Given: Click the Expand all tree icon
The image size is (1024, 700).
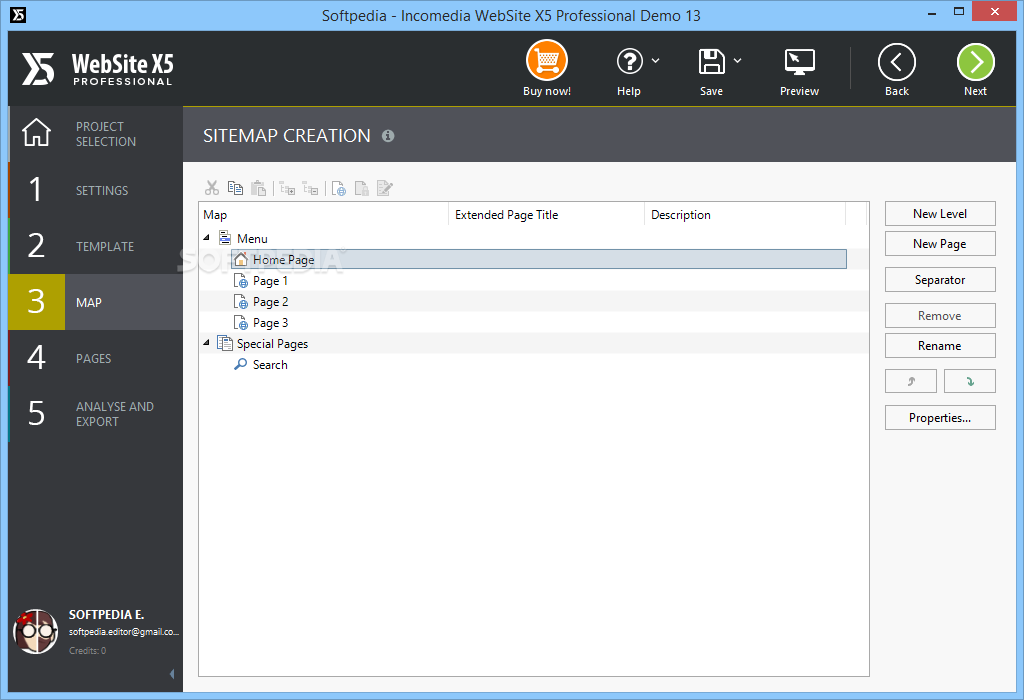Looking at the screenshot, I should click(287, 189).
